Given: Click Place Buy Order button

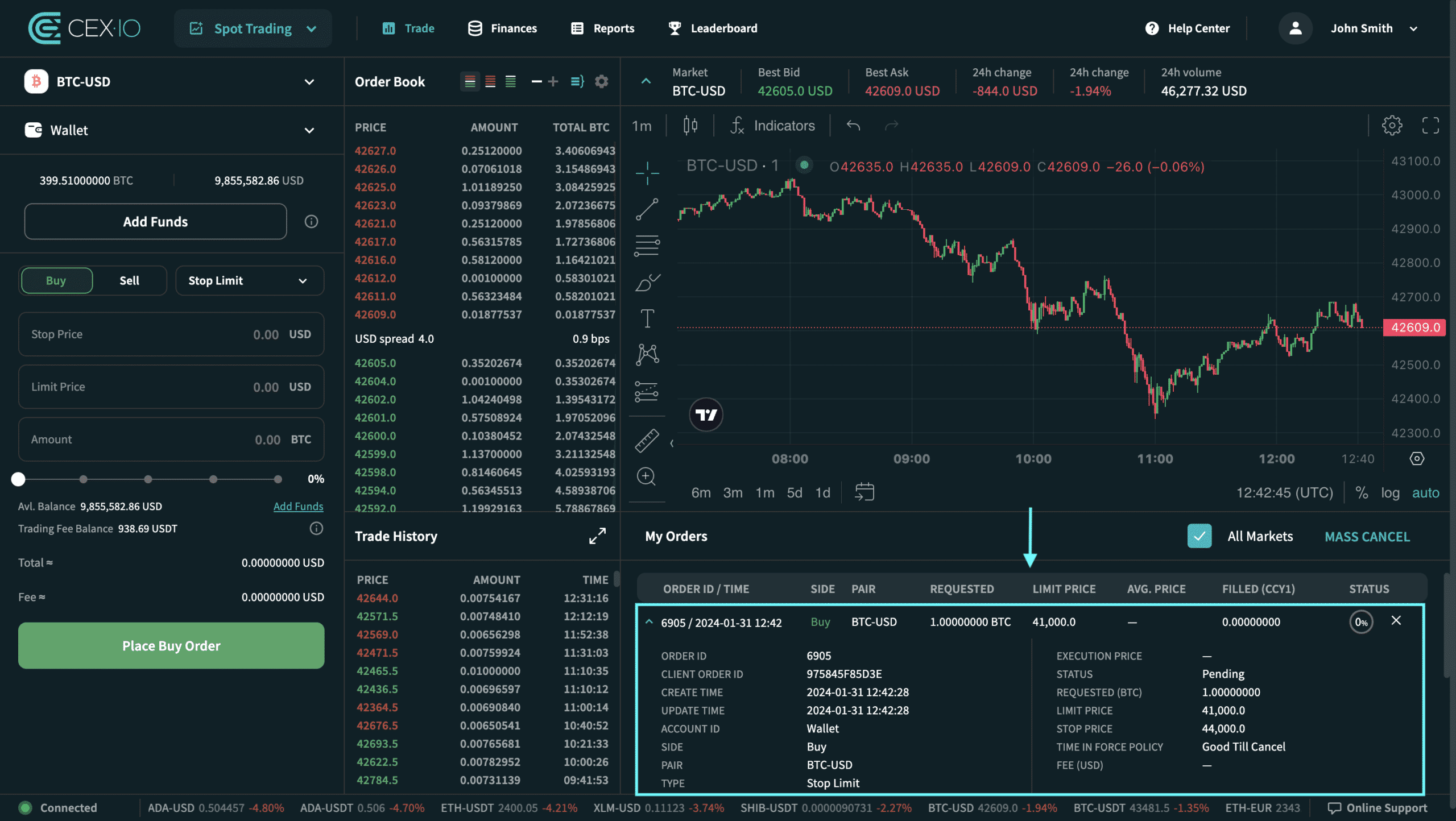Looking at the screenshot, I should [171, 645].
